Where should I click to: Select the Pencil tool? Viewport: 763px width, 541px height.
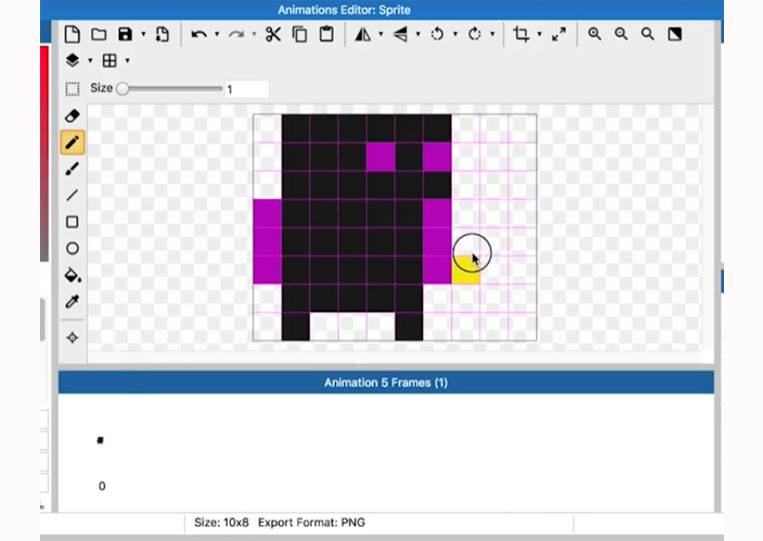click(x=73, y=142)
